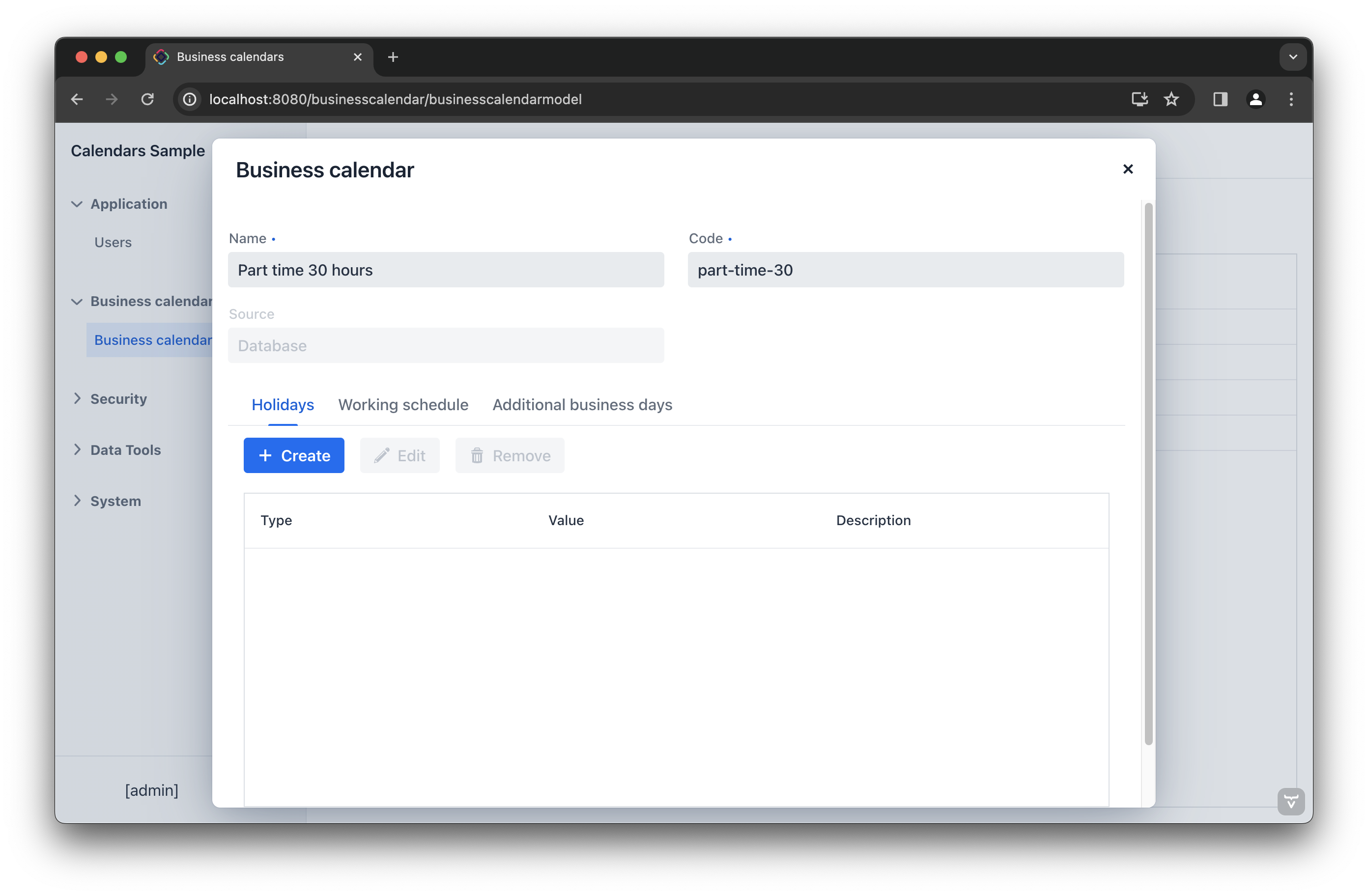Bookmark this page with the star icon
Image resolution: width=1368 pixels, height=896 pixels.
coord(1171,99)
